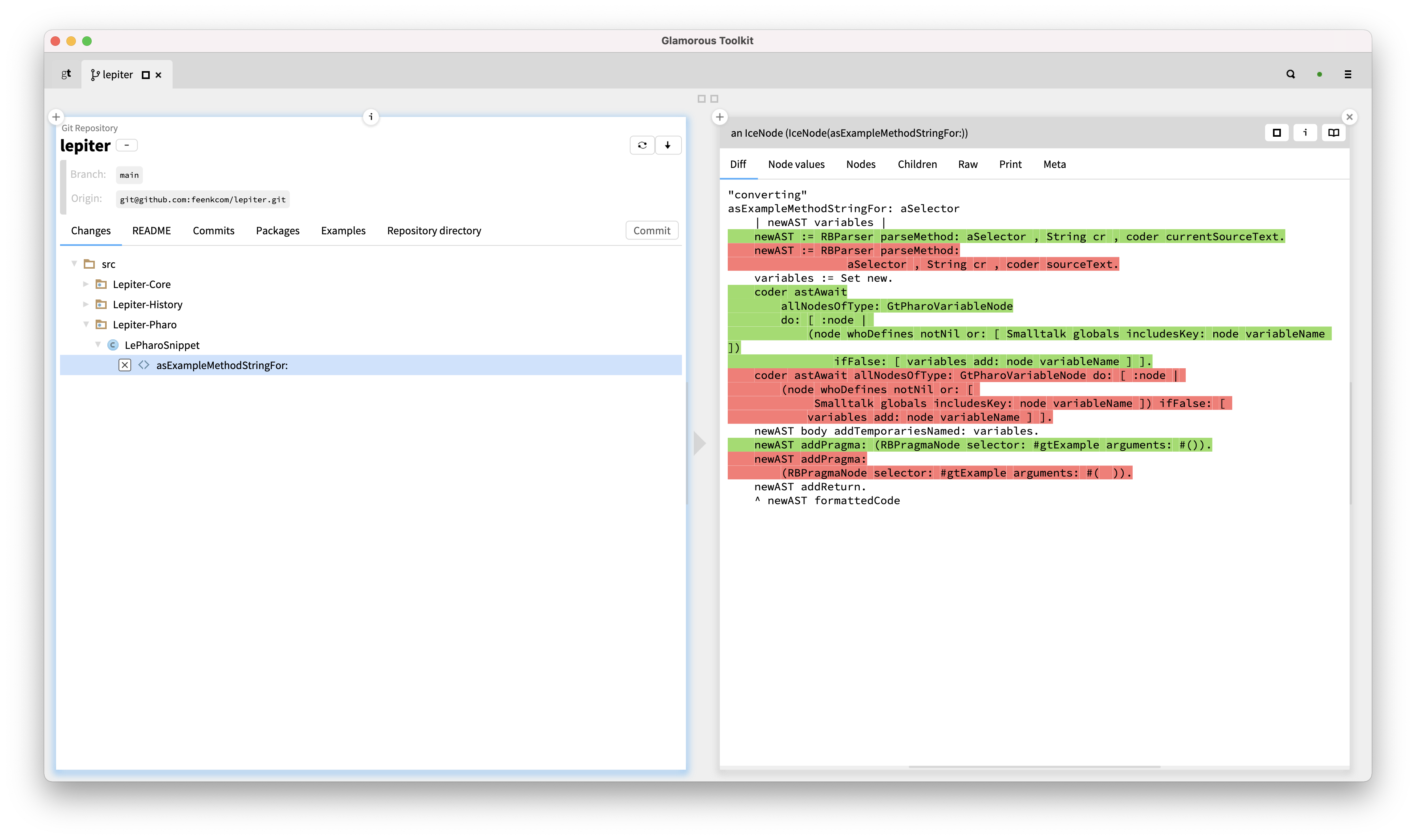Collapse the lepiter details using the minus toggle
Screen dimensions: 1416x840
127,145
